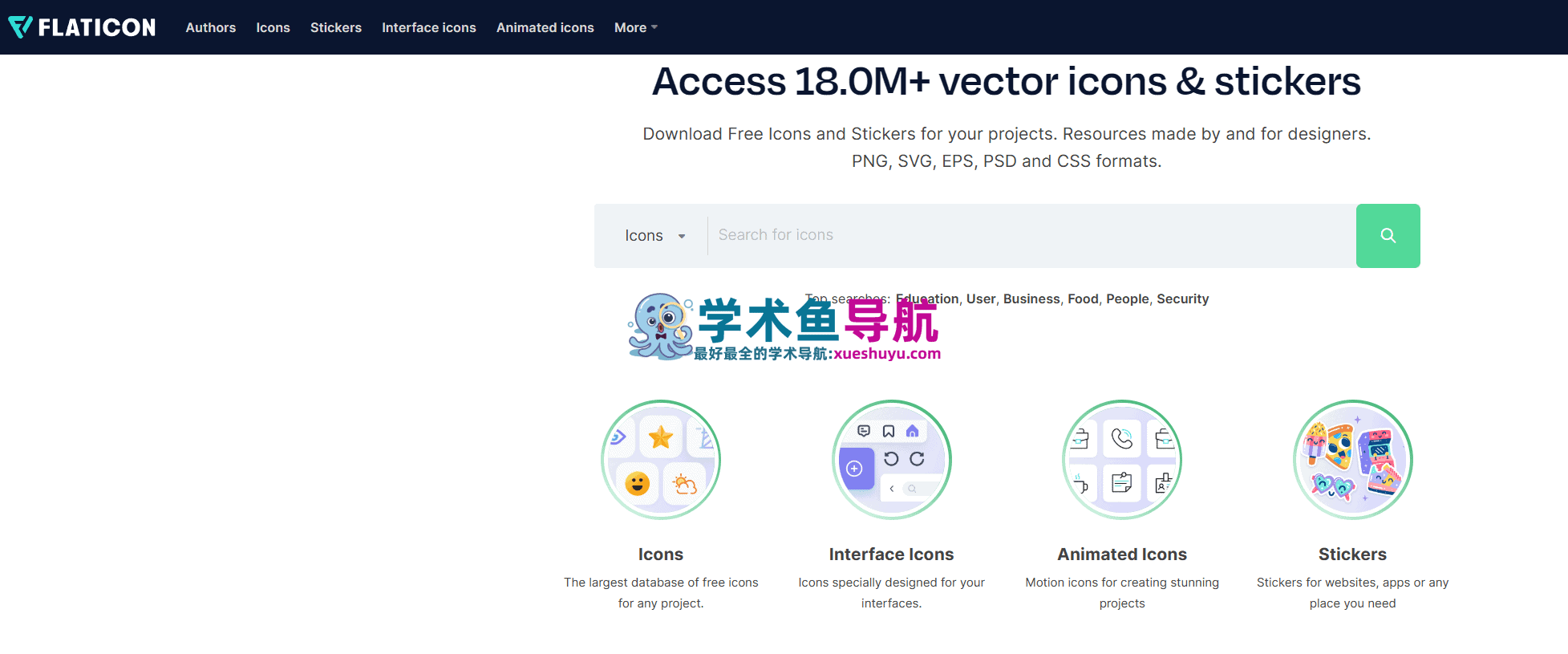
Task: Click "Icons specially designed for your interfaces" text
Action: [x=892, y=593]
